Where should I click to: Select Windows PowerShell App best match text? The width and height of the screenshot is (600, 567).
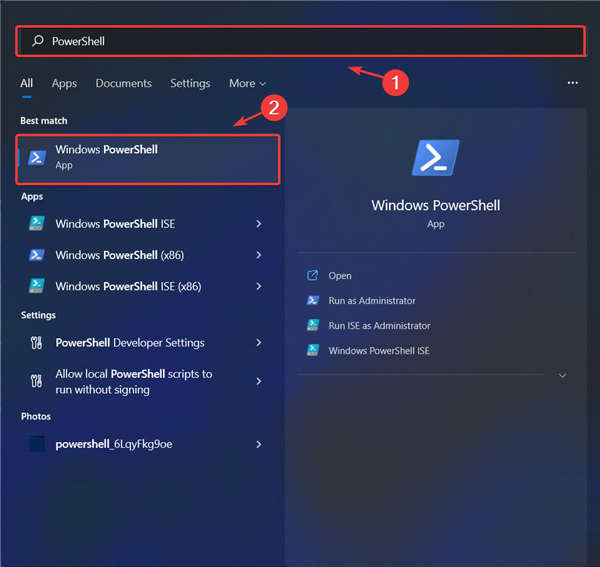click(x=106, y=157)
